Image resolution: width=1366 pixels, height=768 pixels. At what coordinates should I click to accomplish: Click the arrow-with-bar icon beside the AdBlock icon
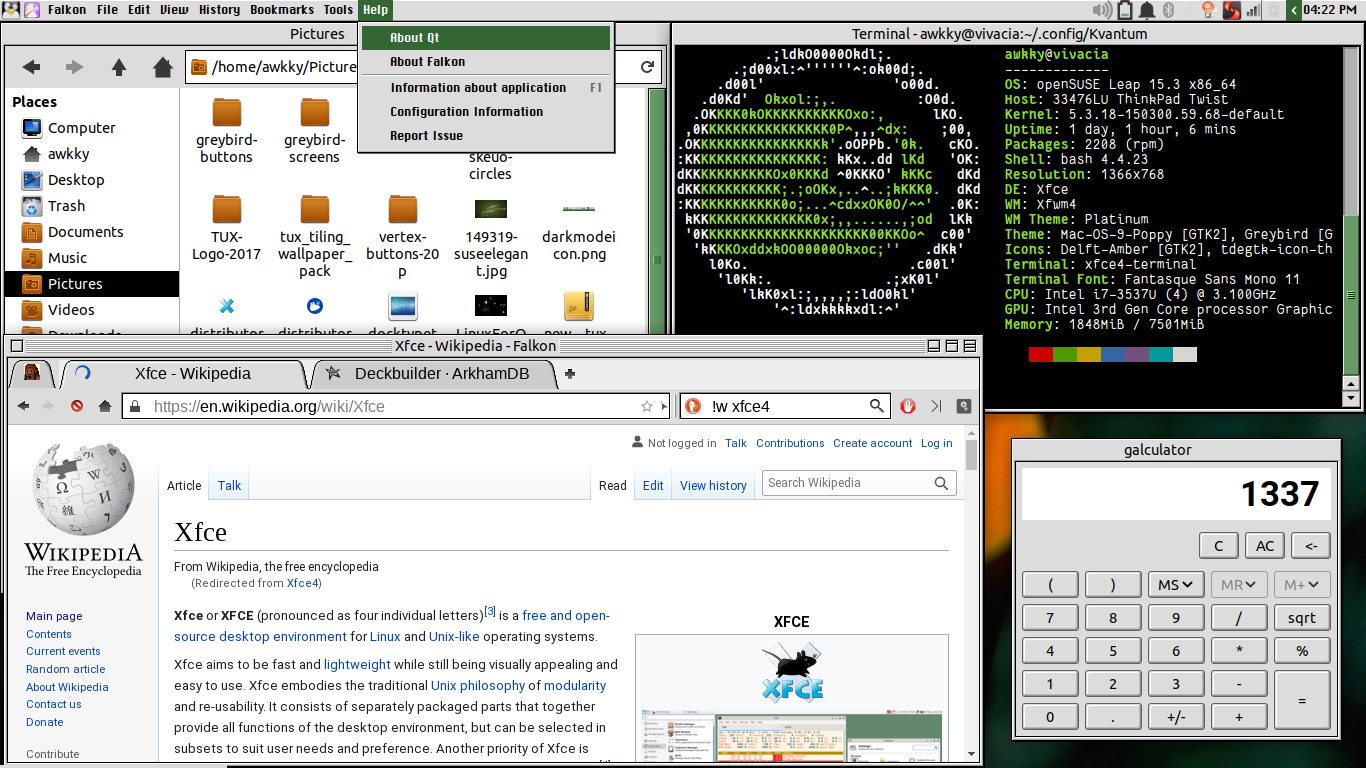pyautogui.click(x=936, y=406)
